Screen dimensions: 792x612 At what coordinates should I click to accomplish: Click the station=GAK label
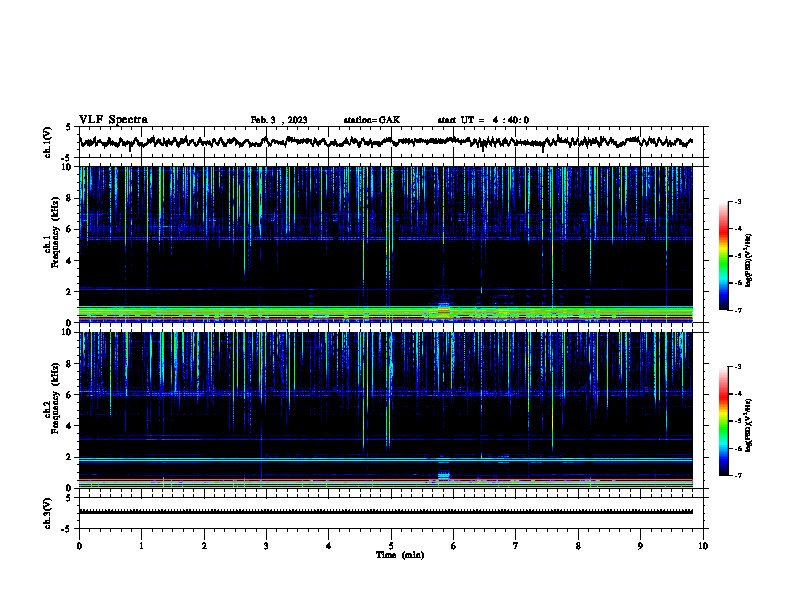[372, 120]
